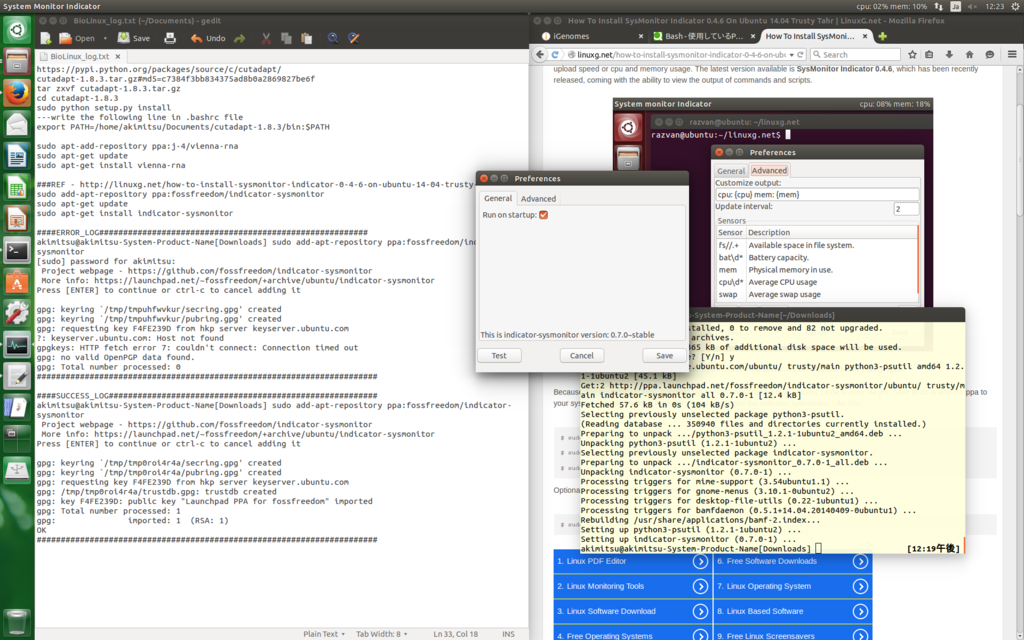Image resolution: width=1024 pixels, height=640 pixels.
Task: Open the Linux Based Software link
Action: click(793, 611)
